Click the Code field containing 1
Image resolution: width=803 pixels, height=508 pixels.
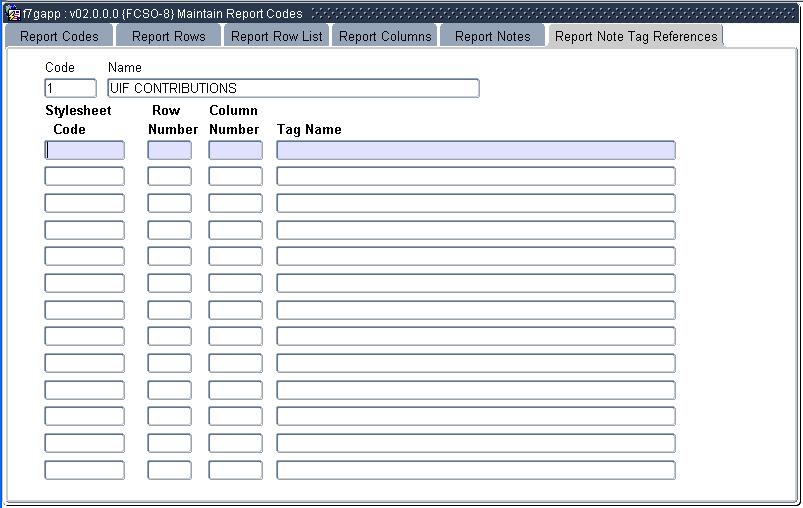(71, 88)
